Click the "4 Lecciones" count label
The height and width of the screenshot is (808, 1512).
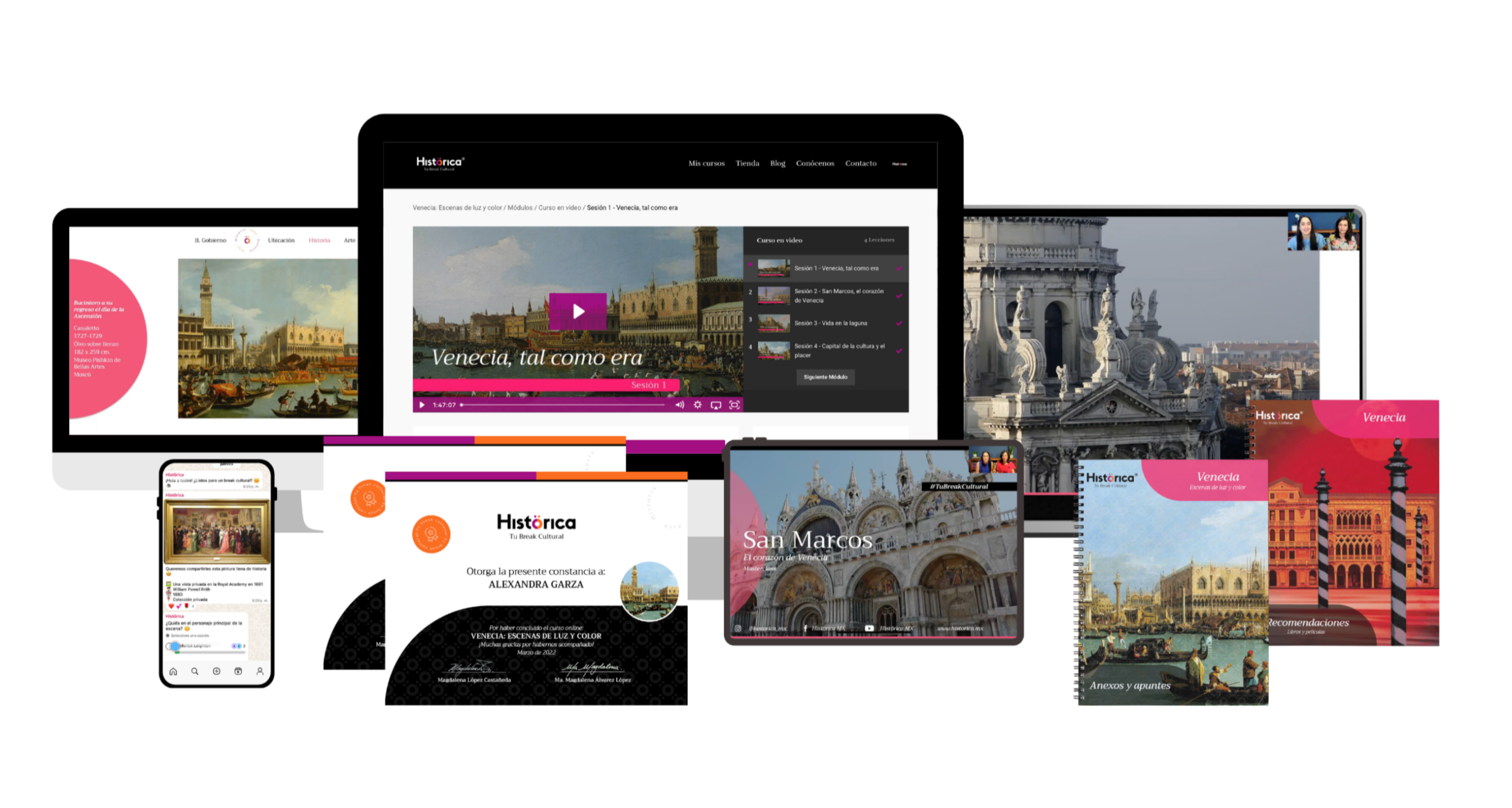pyautogui.click(x=879, y=240)
